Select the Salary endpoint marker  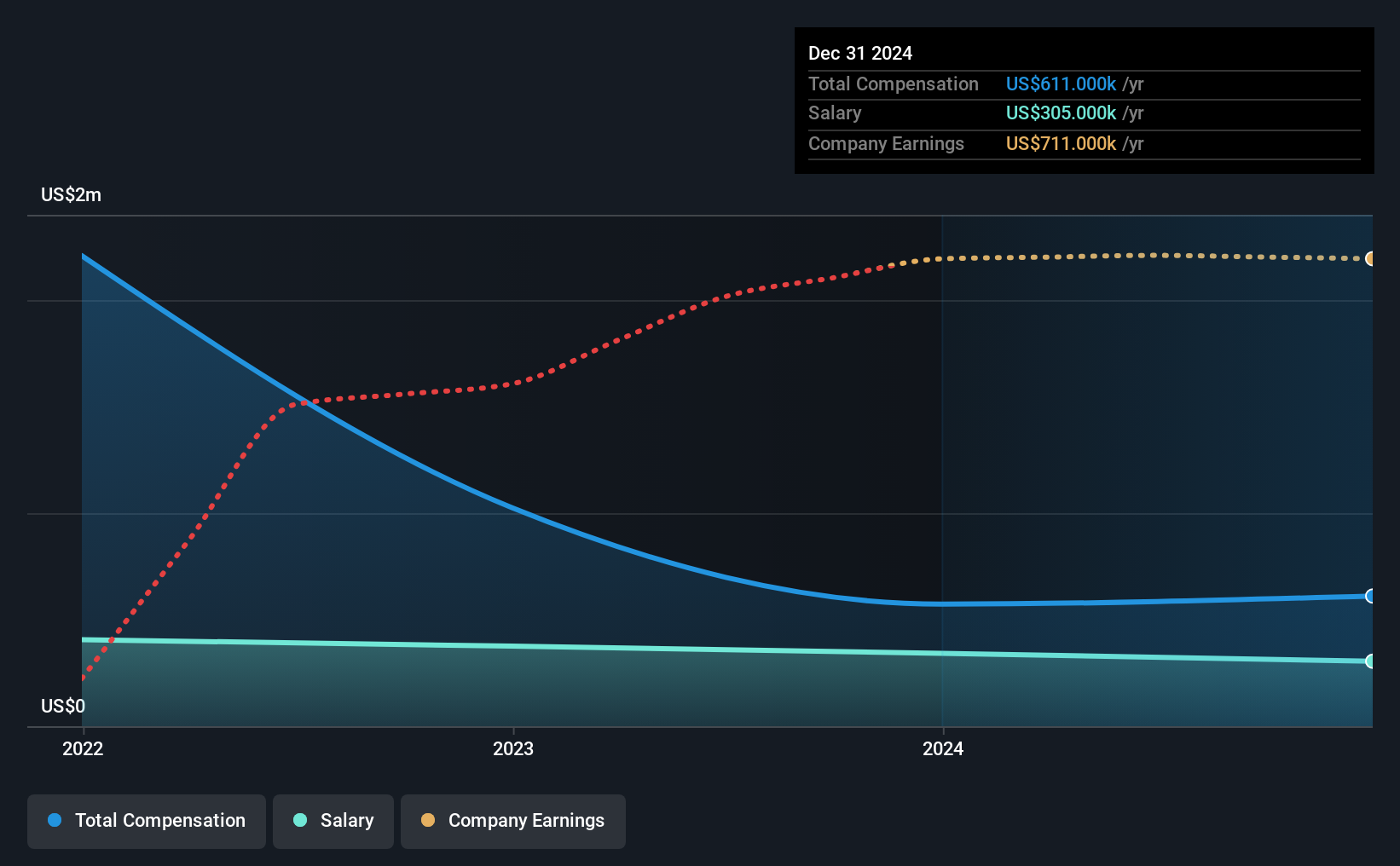(1370, 661)
